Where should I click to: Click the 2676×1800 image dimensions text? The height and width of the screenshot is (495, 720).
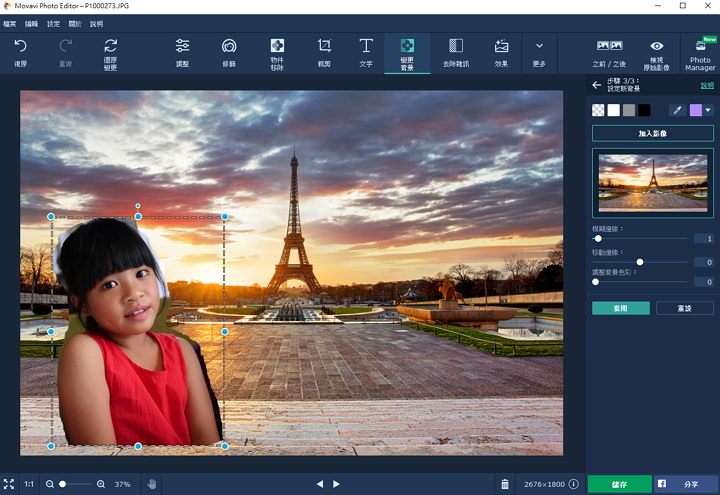click(x=544, y=484)
